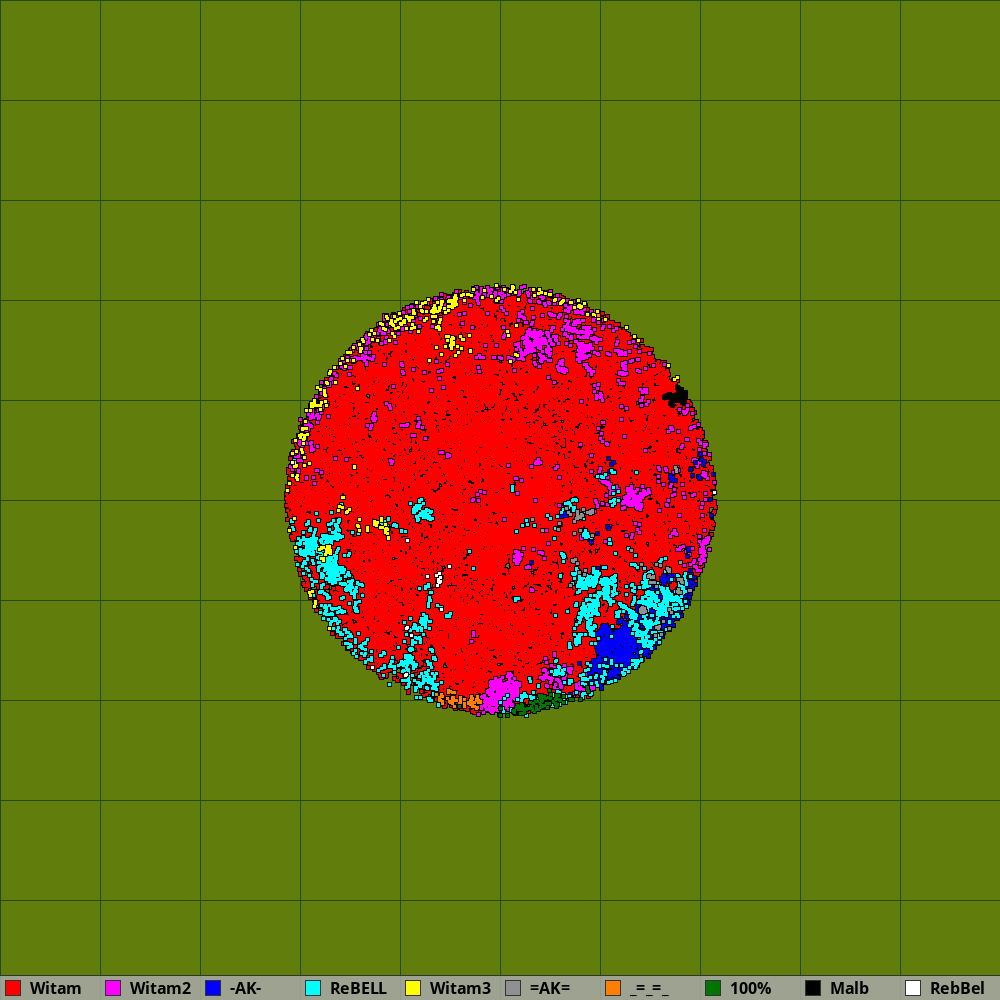1000x1000 pixels.
Task: Select the 'Witam' legend label
Action: point(55,988)
